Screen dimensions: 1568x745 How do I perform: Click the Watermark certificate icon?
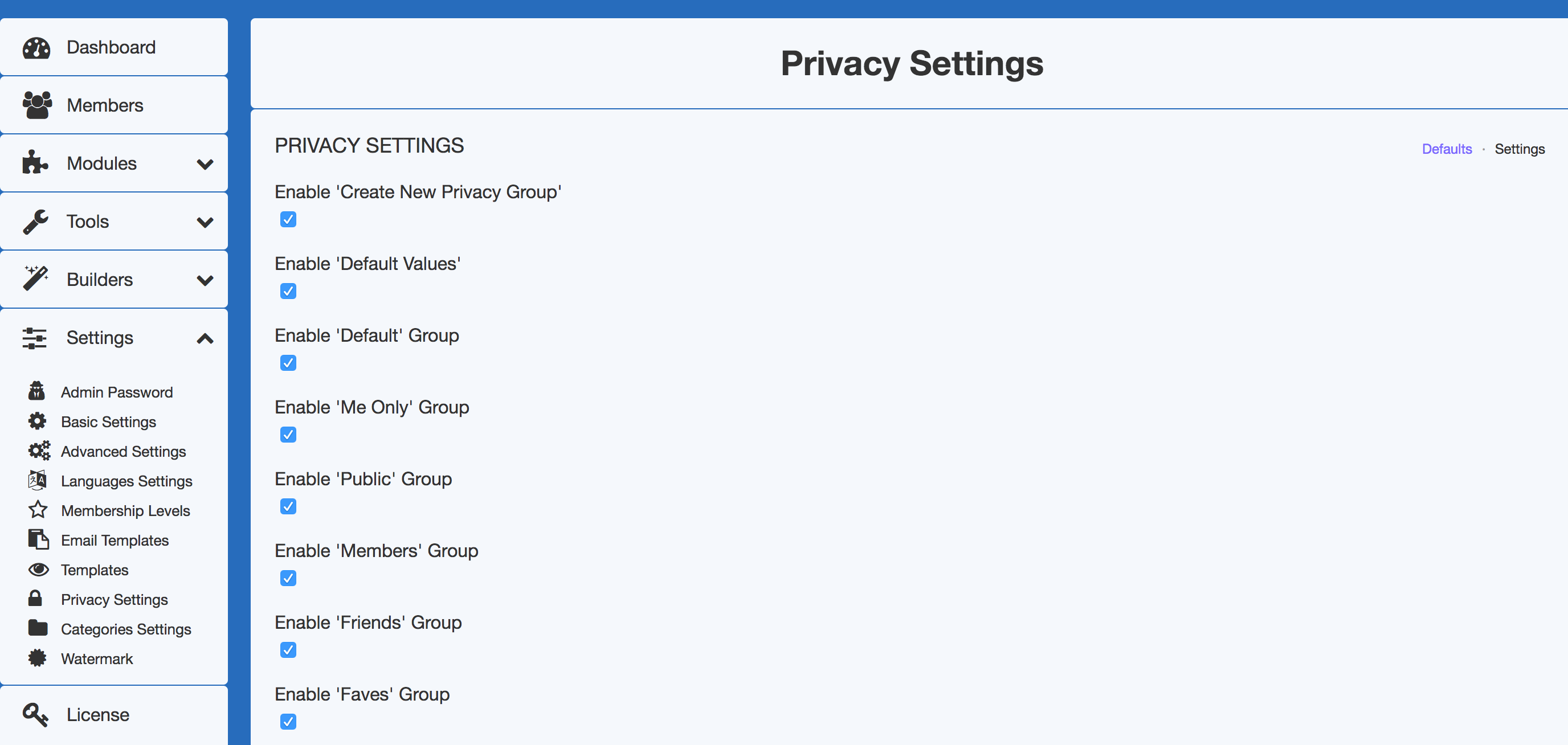pos(37,658)
